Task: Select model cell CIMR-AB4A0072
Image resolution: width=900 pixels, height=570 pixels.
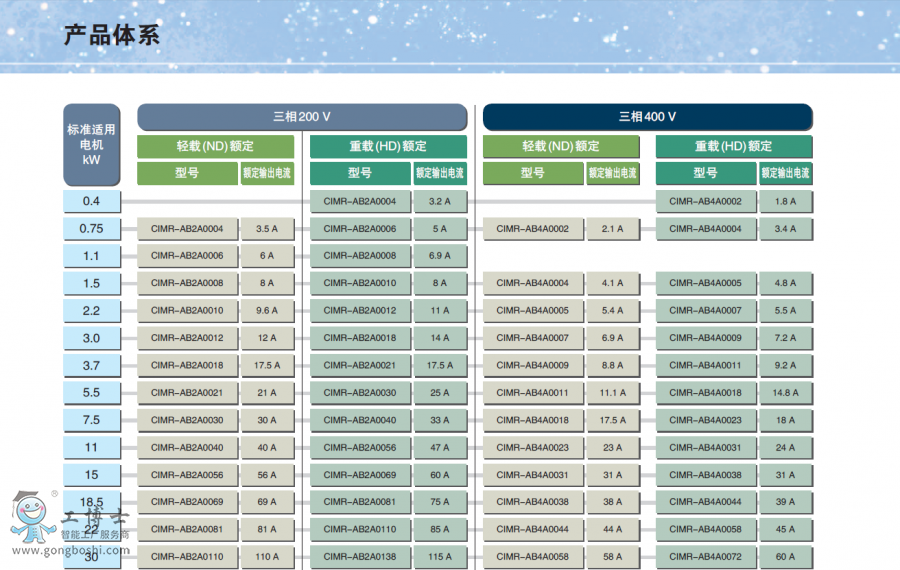Action: (705, 556)
